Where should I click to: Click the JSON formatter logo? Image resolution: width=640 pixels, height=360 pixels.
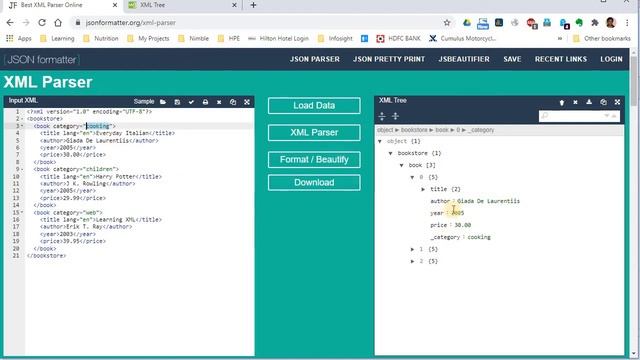(42, 60)
